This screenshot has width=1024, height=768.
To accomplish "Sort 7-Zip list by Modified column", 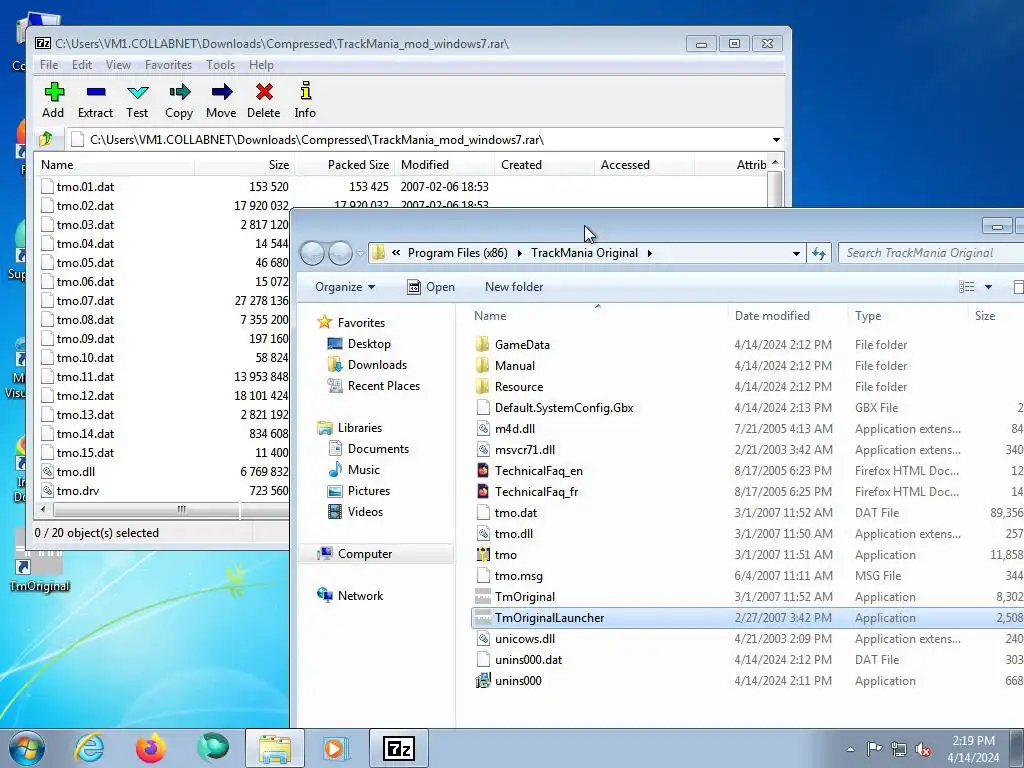I will 444,165.
